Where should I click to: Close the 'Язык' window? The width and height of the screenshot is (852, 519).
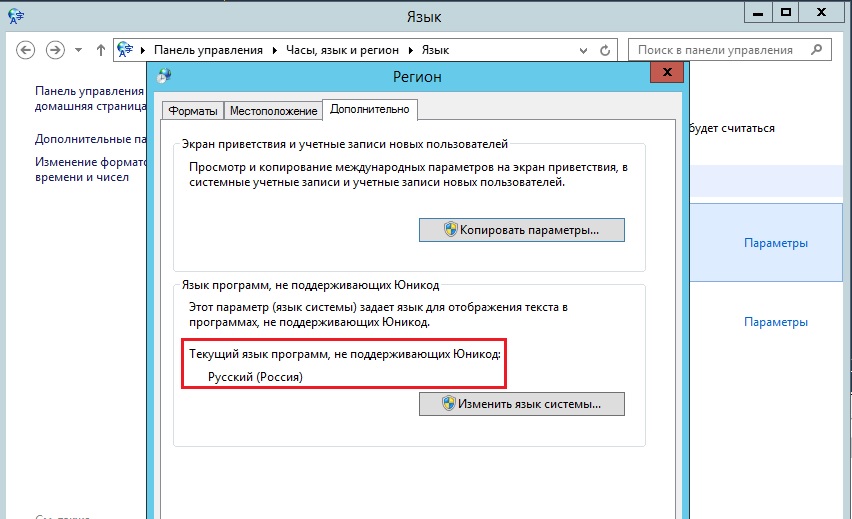822,13
